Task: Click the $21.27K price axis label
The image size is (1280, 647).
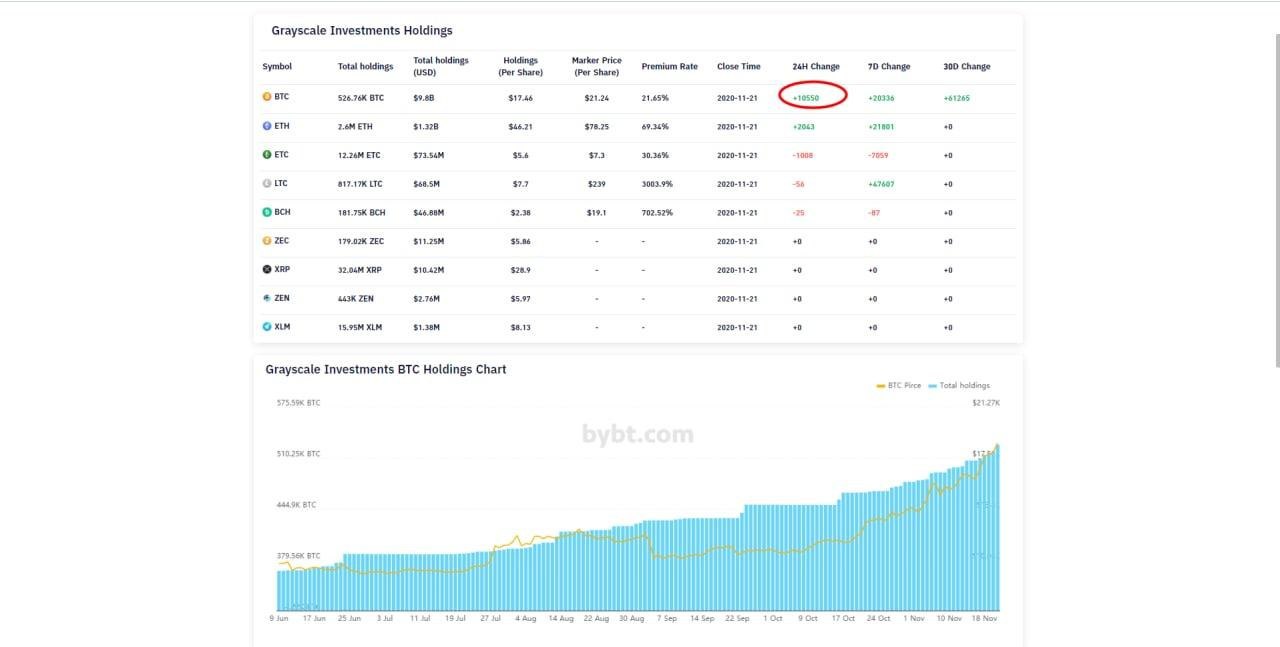Action: pos(986,402)
